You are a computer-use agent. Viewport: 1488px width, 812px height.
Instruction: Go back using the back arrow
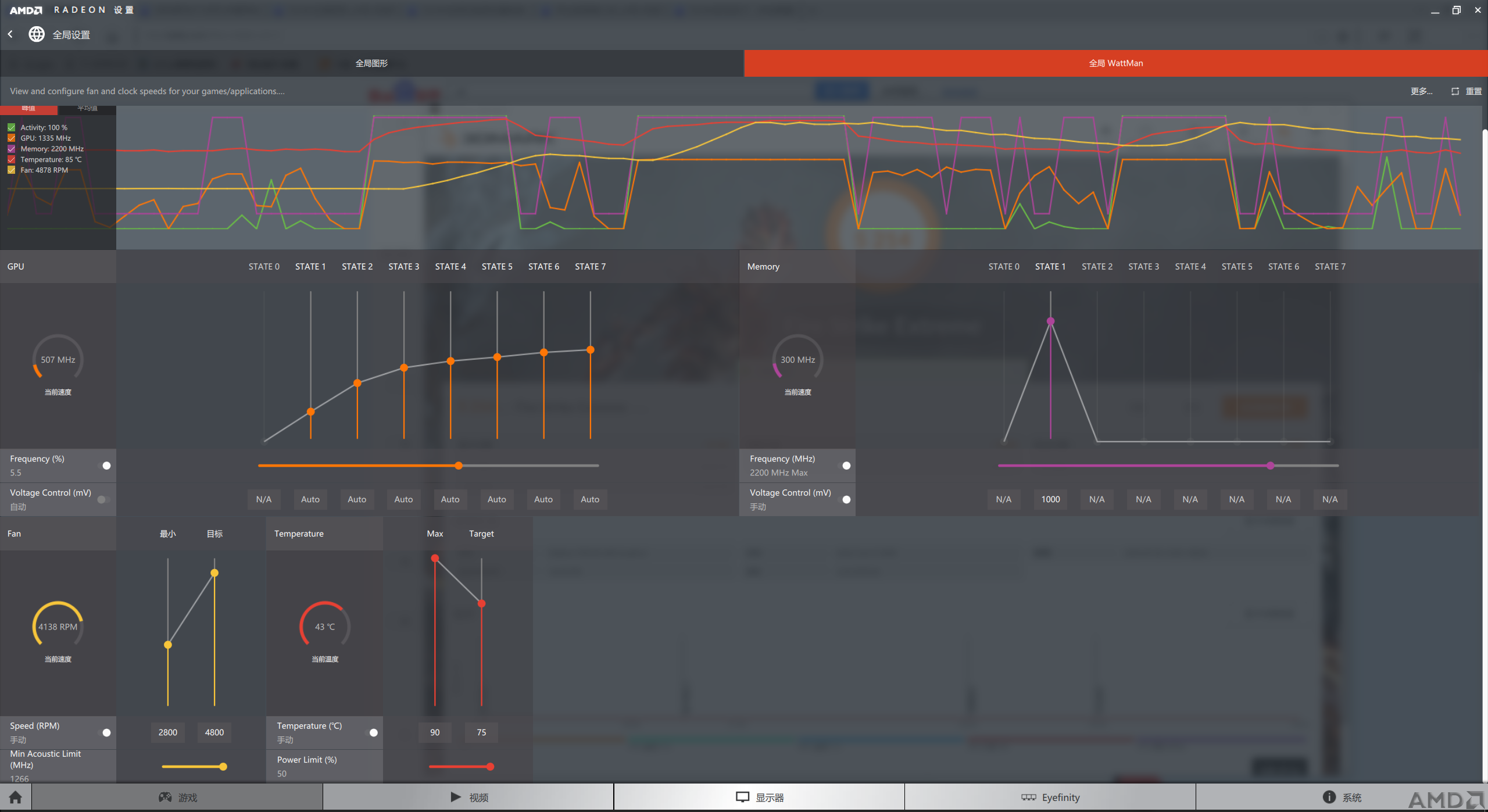coord(10,34)
